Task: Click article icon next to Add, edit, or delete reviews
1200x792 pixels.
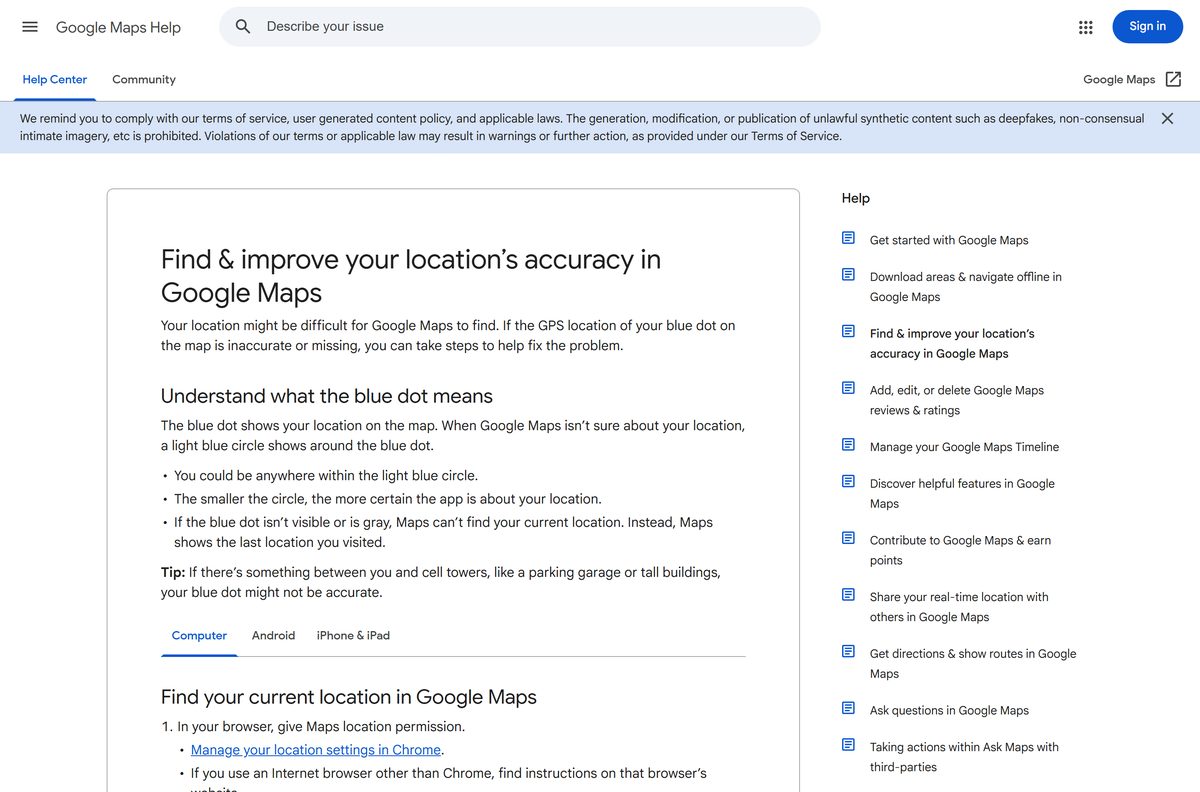Action: (x=848, y=388)
